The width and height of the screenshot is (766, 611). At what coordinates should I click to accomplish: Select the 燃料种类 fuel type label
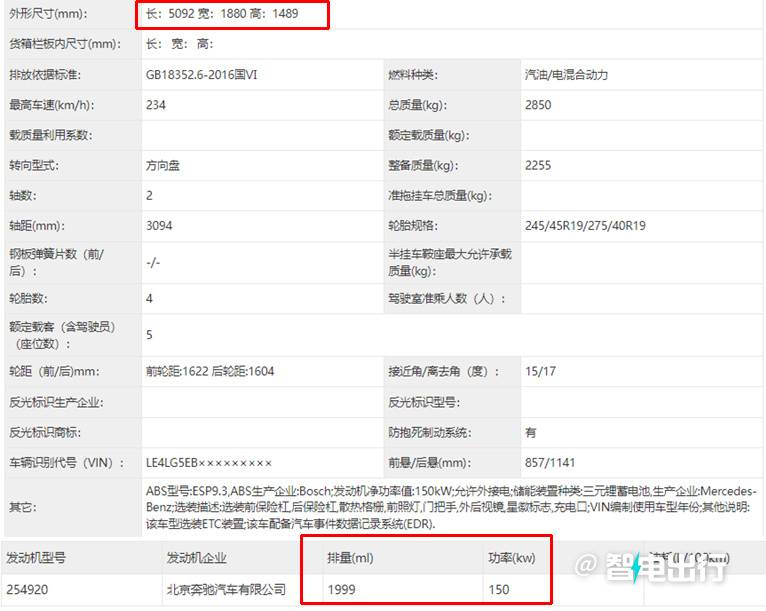coord(413,75)
